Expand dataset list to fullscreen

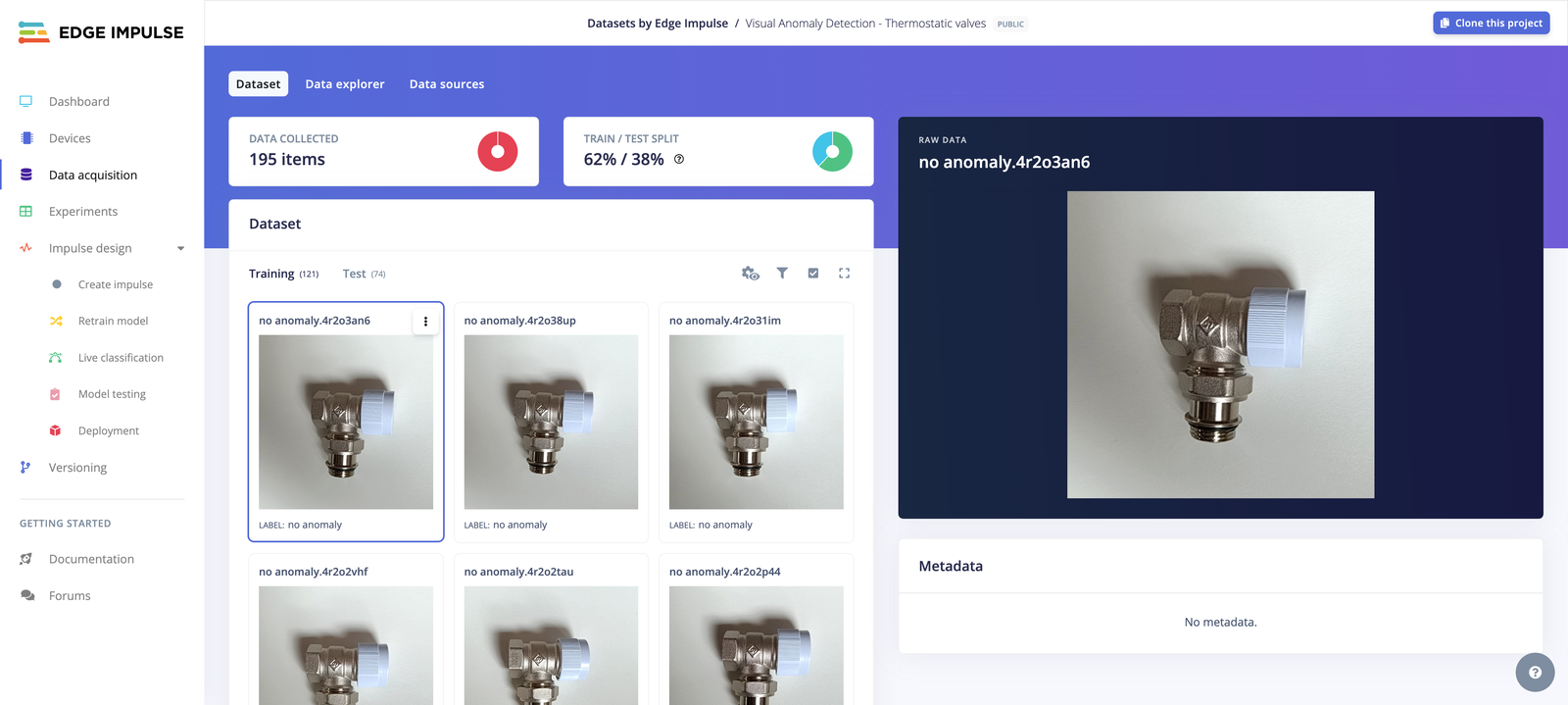point(844,274)
